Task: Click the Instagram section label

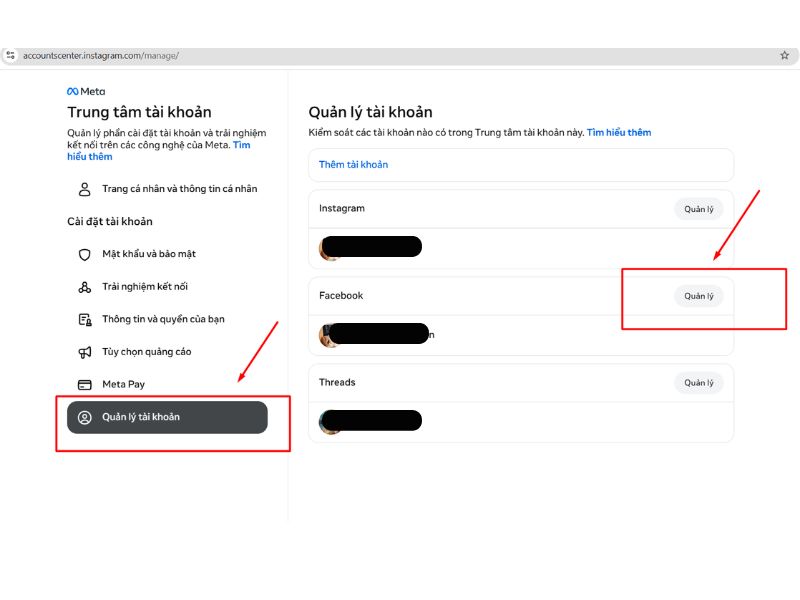Action: (x=342, y=208)
